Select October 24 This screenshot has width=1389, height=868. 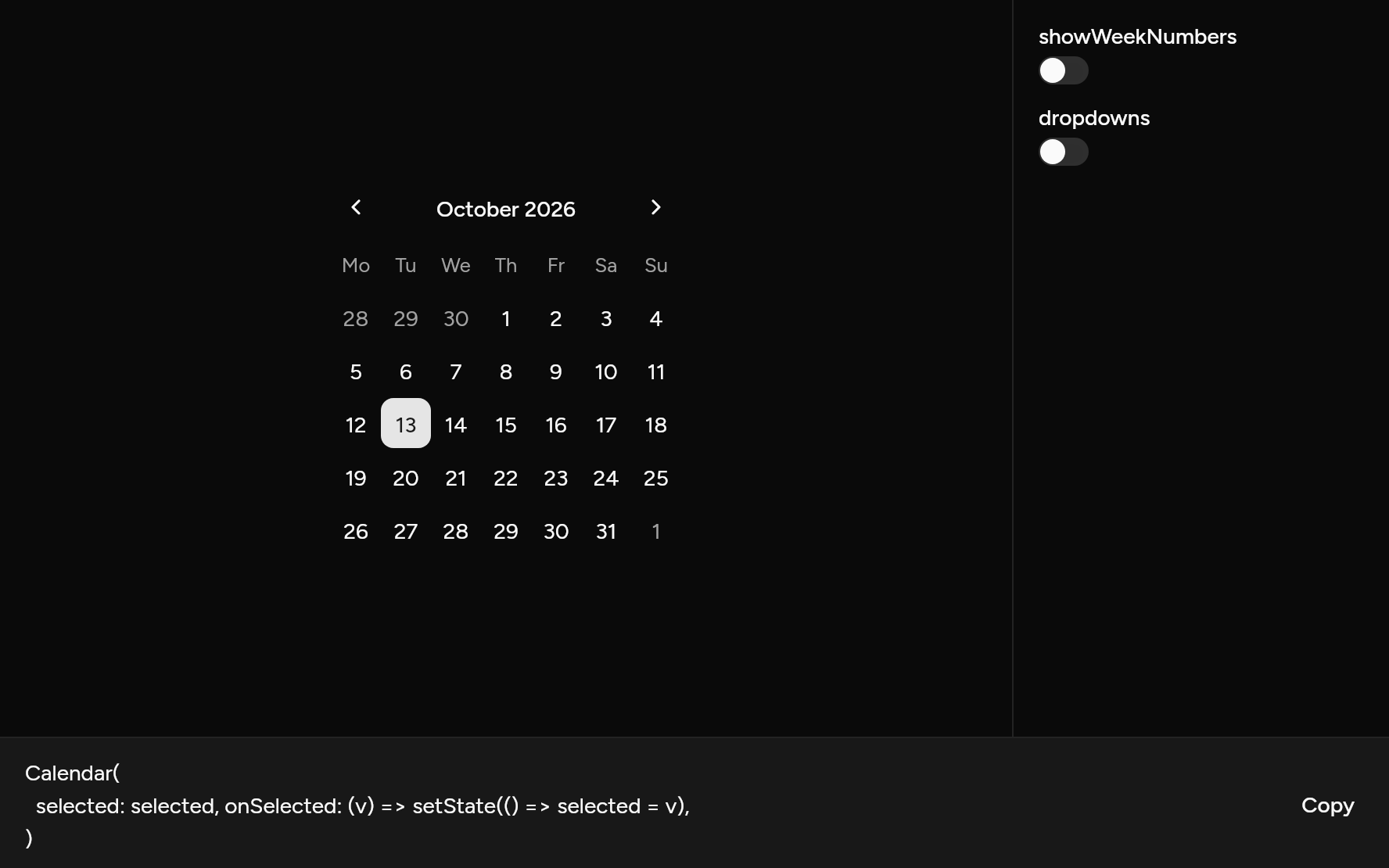click(606, 478)
